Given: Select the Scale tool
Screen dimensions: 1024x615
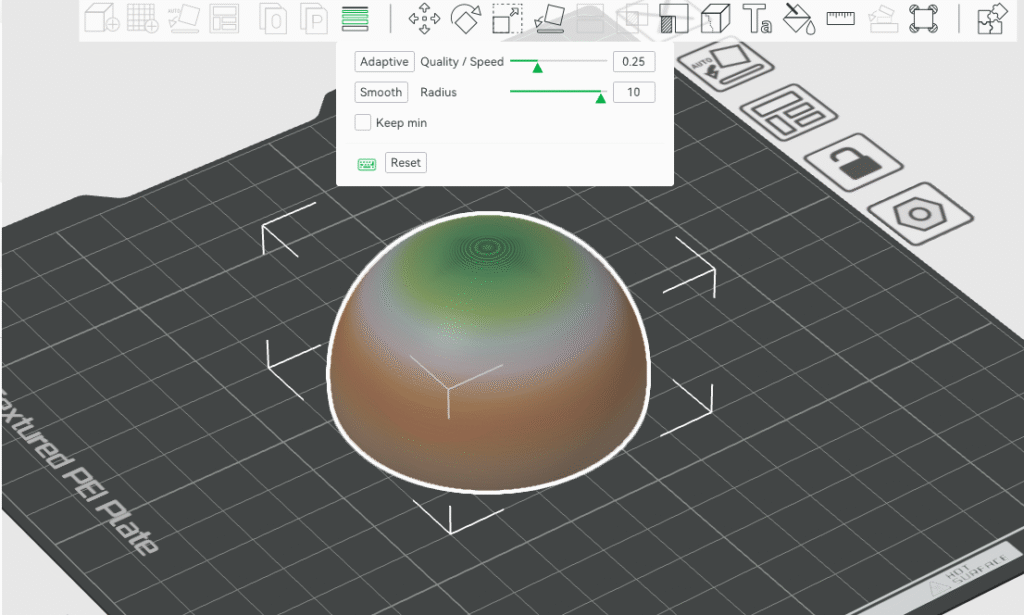Looking at the screenshot, I should coord(507,18).
